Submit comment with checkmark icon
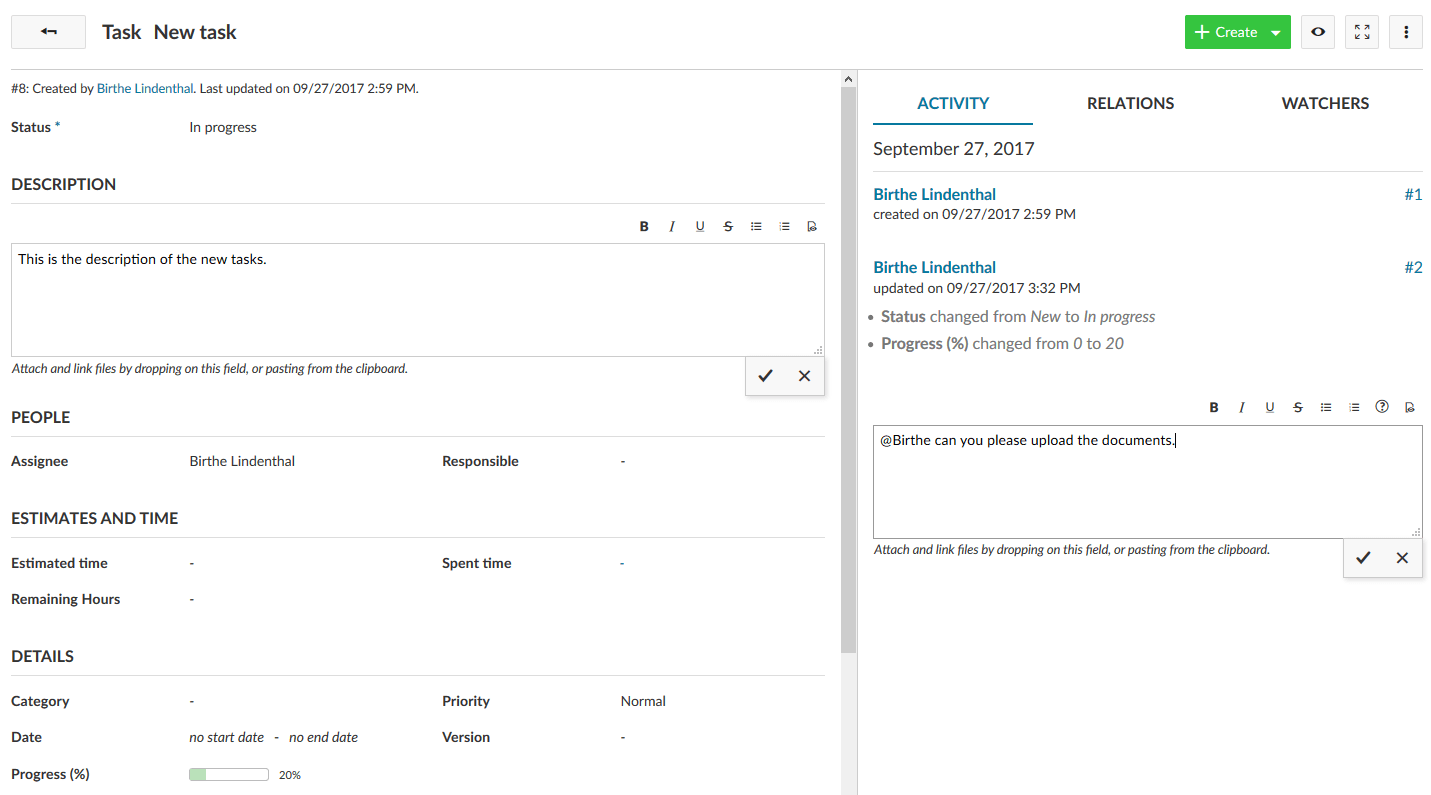 pos(1363,558)
